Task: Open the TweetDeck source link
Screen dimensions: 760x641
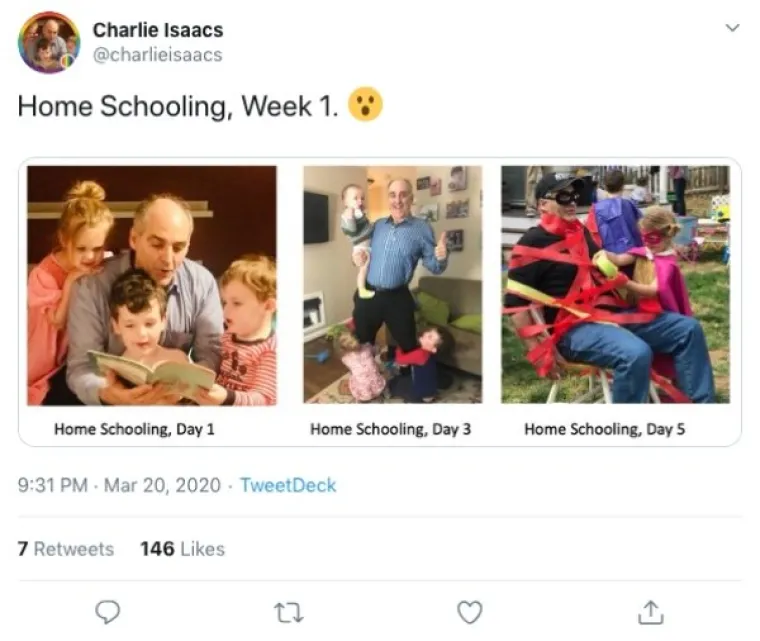Action: pyautogui.click(x=288, y=486)
